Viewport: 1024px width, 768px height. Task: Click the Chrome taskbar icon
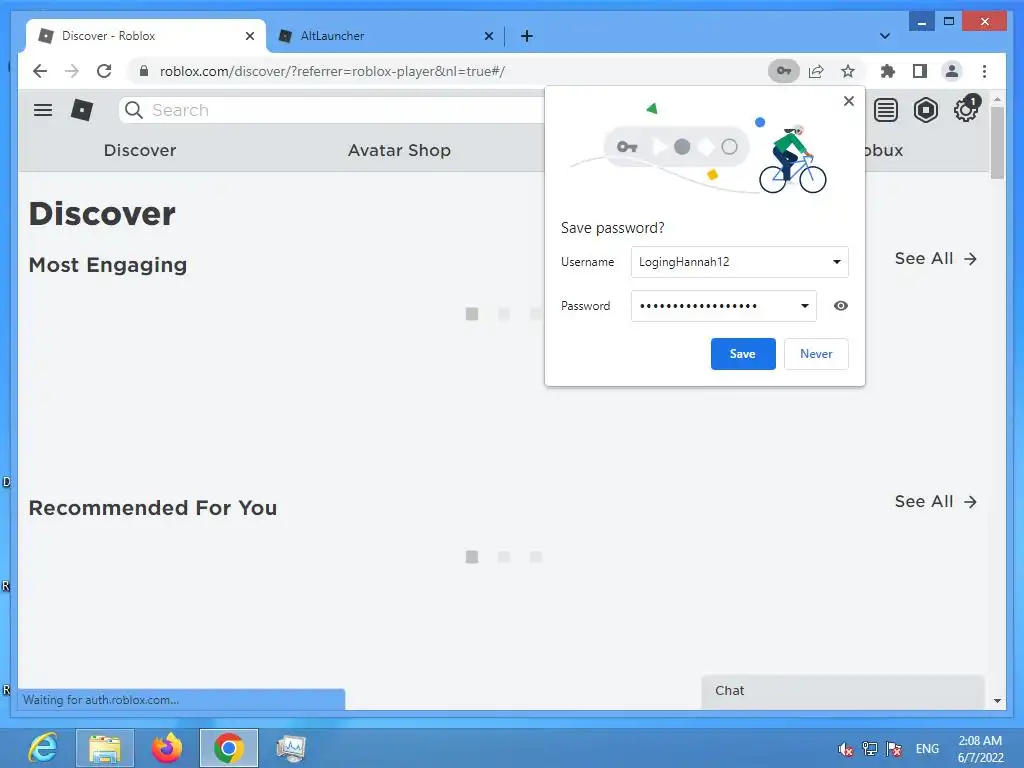pos(229,748)
